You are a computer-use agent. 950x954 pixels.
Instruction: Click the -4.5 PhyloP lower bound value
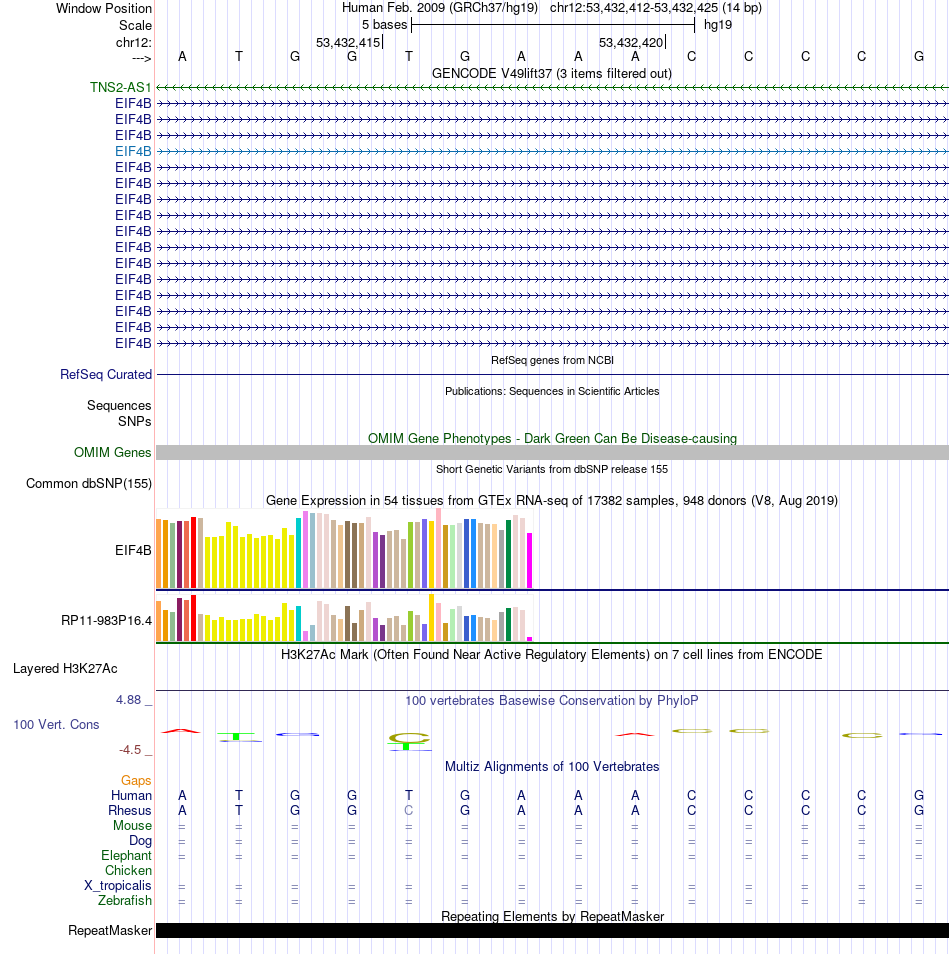click(130, 750)
